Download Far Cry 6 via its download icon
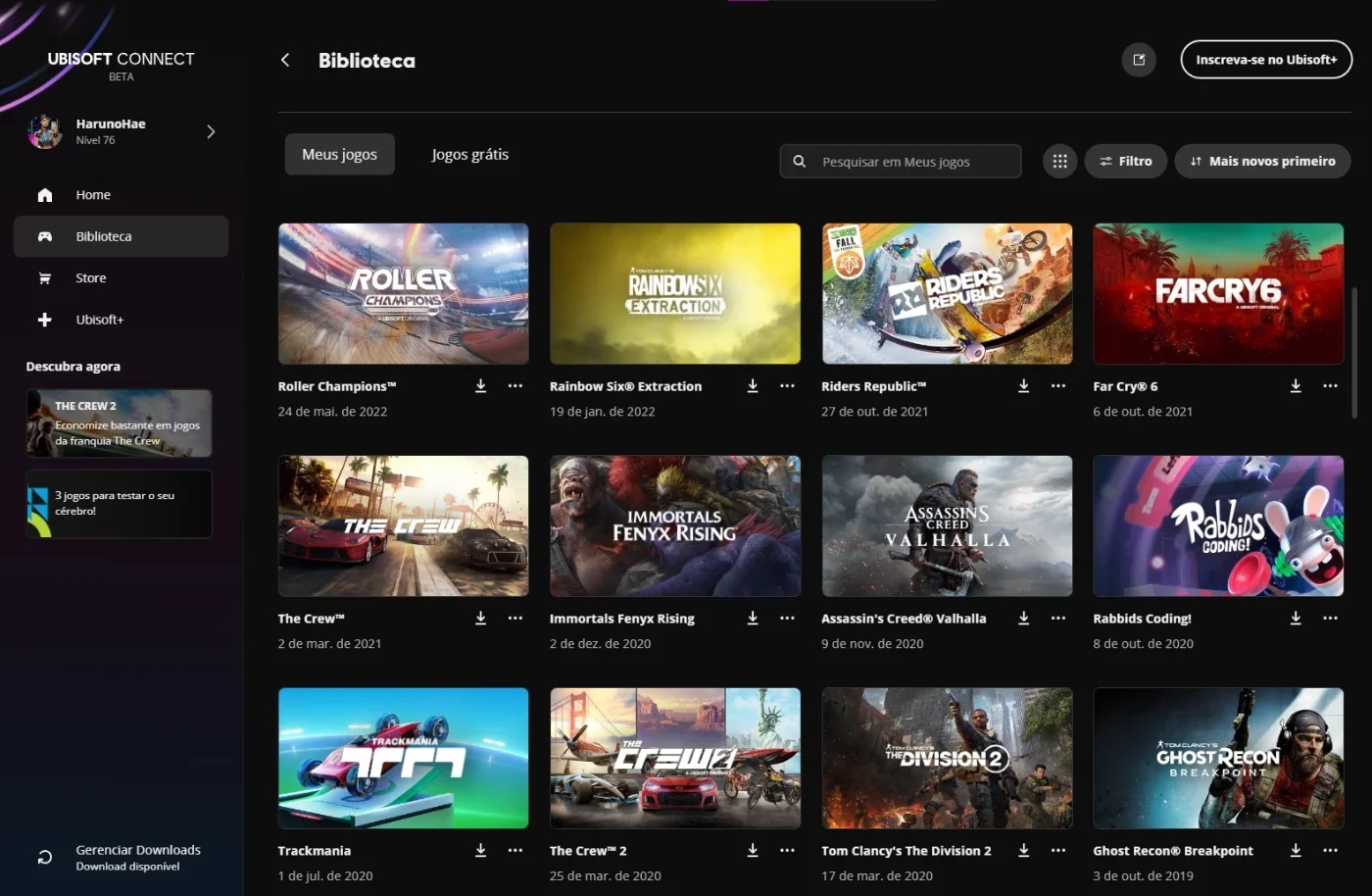 [1296, 386]
